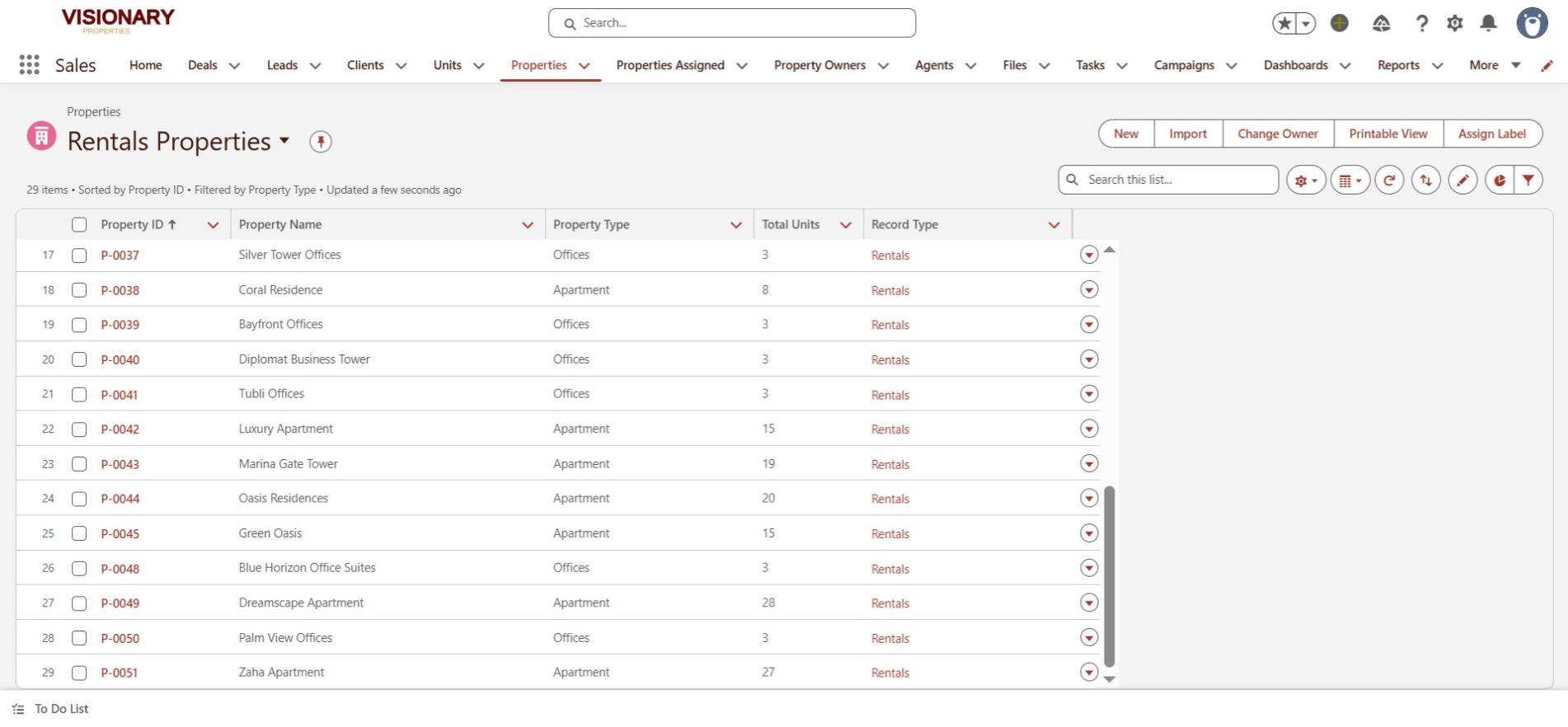The height and width of the screenshot is (727, 1568).
Task: Click the New property button
Action: pos(1126,134)
